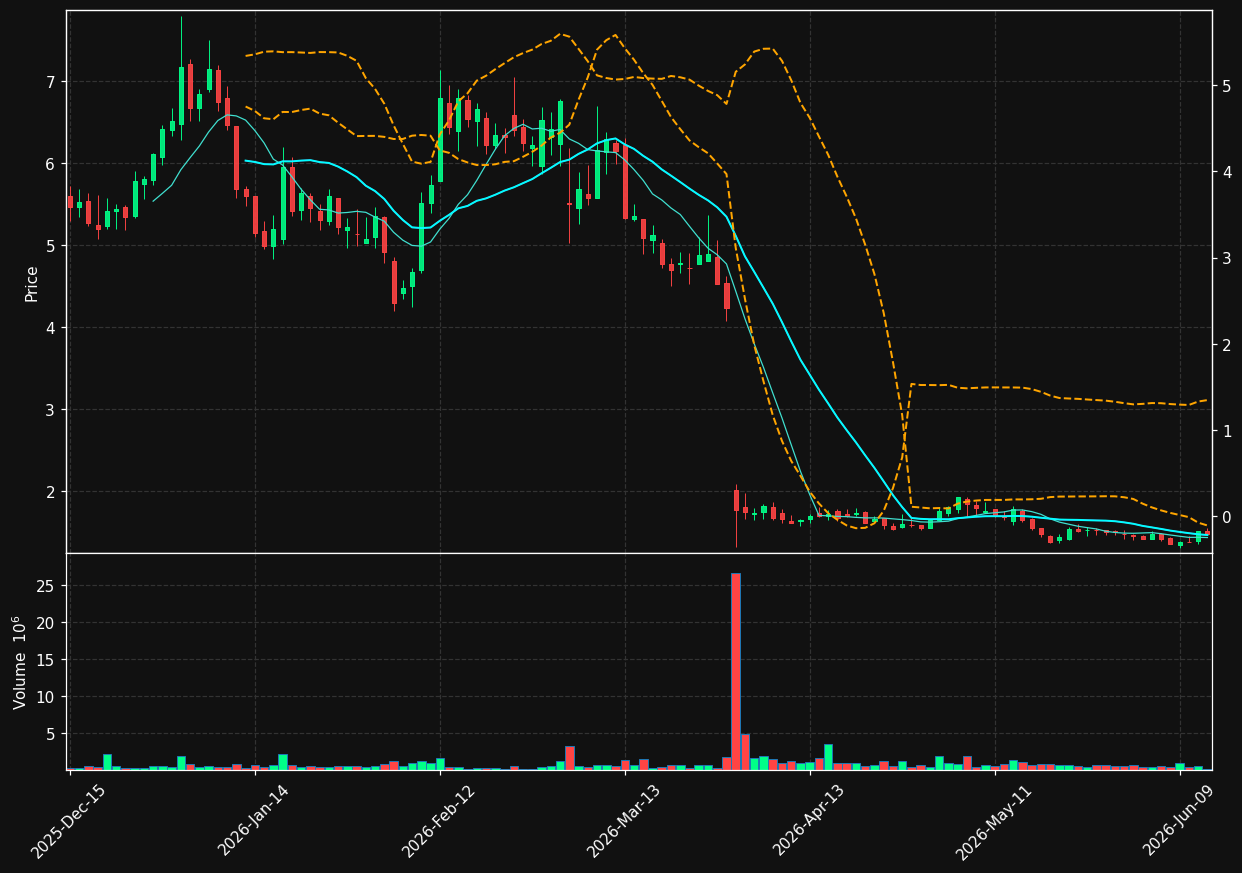Image resolution: width=1242 pixels, height=873 pixels.
Task: Click tick 10 on the Volume axis
Action: point(47,697)
